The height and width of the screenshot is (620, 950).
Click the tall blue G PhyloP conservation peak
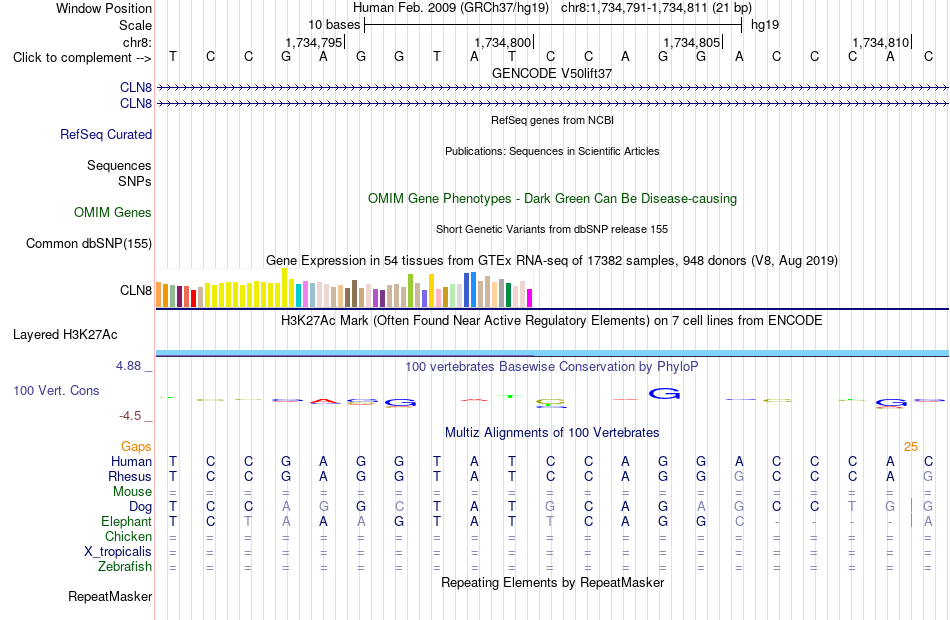tap(664, 394)
